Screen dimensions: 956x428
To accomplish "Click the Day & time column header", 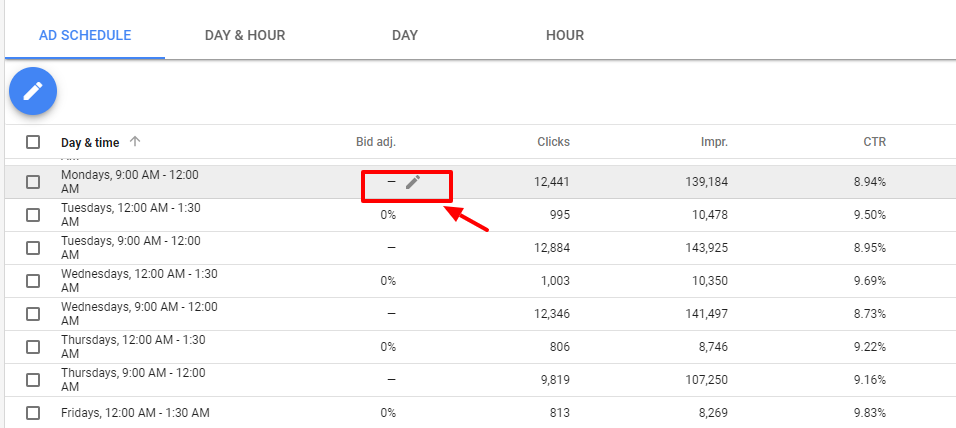I will pos(90,143).
